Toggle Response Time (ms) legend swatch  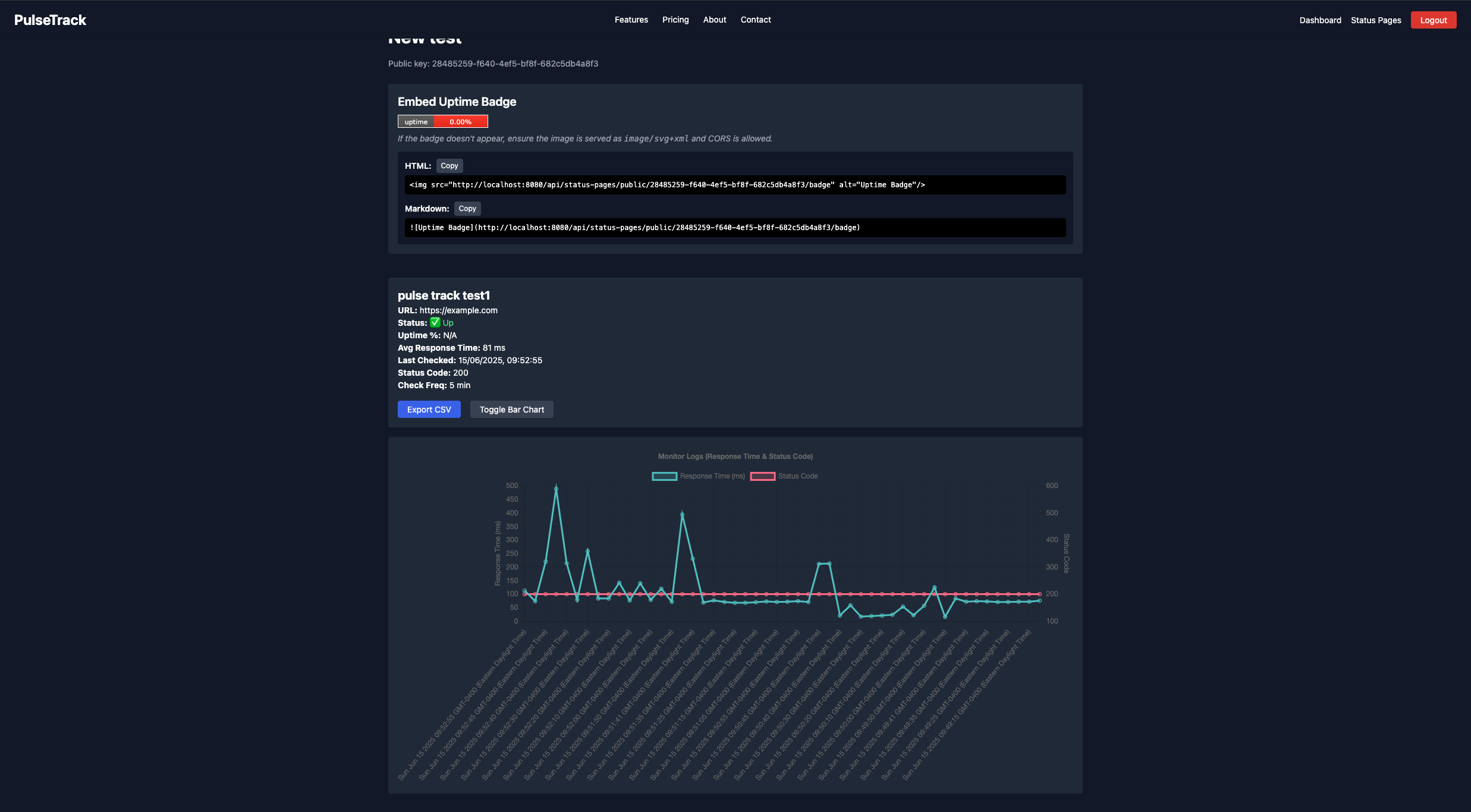[x=665, y=476]
